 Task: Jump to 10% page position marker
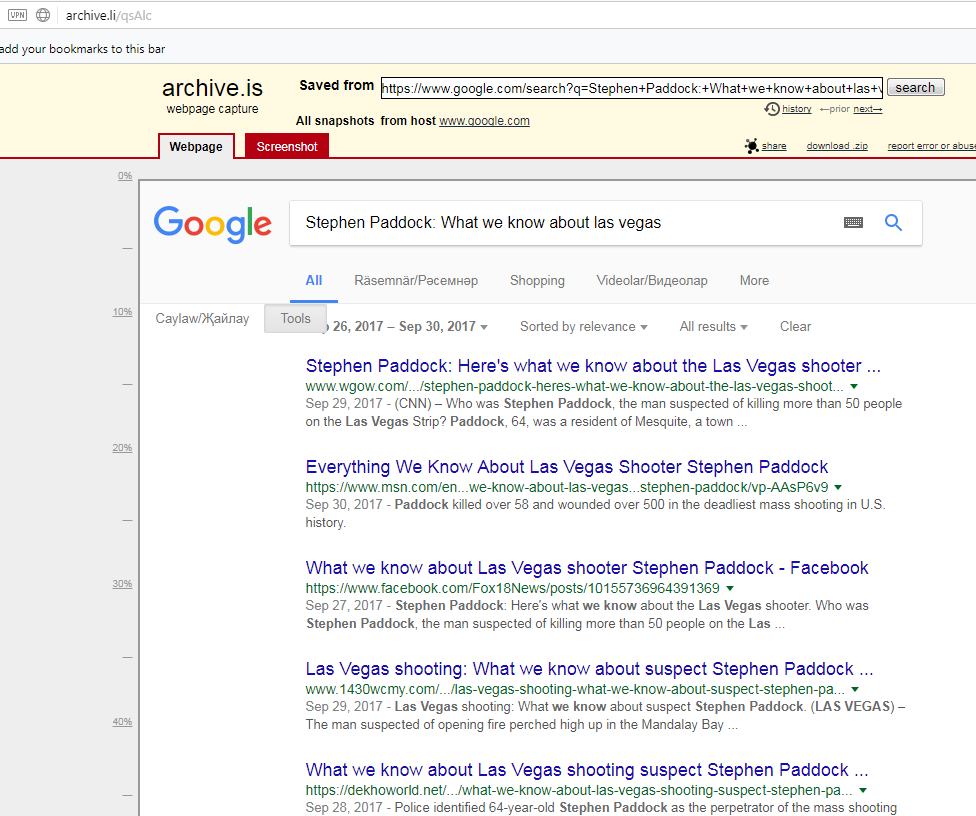pos(123,312)
